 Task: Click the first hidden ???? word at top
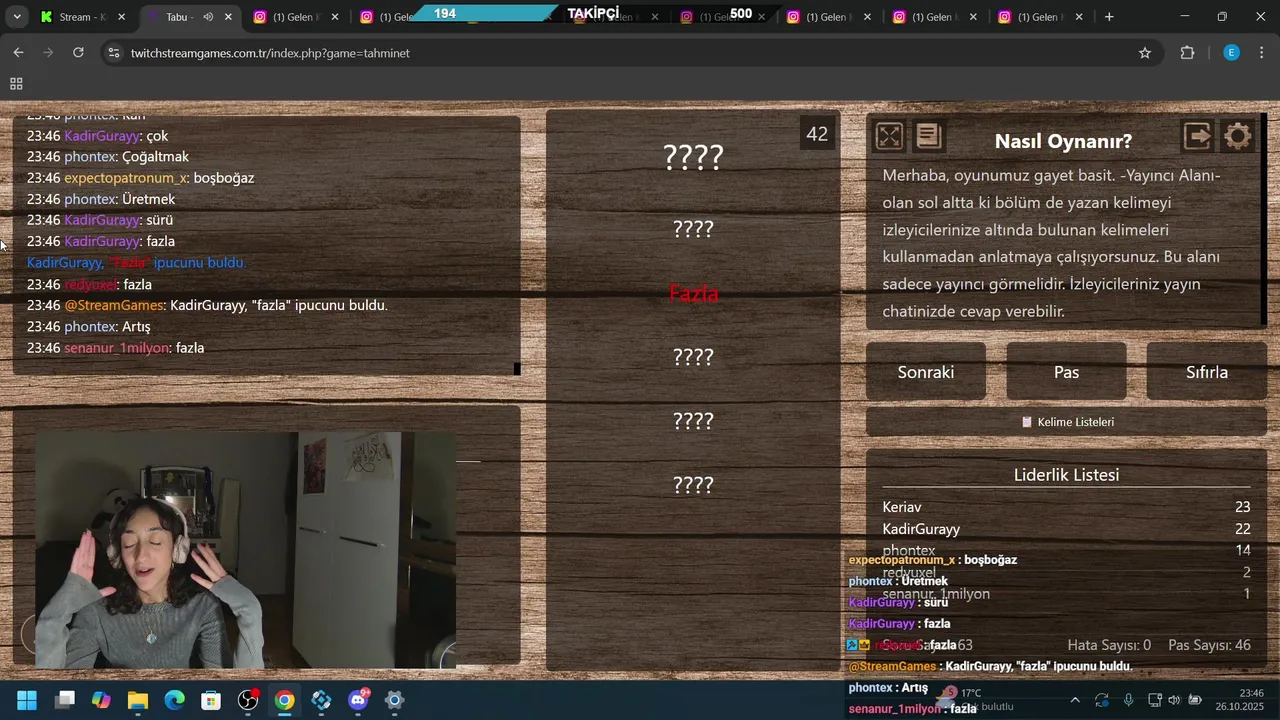693,157
